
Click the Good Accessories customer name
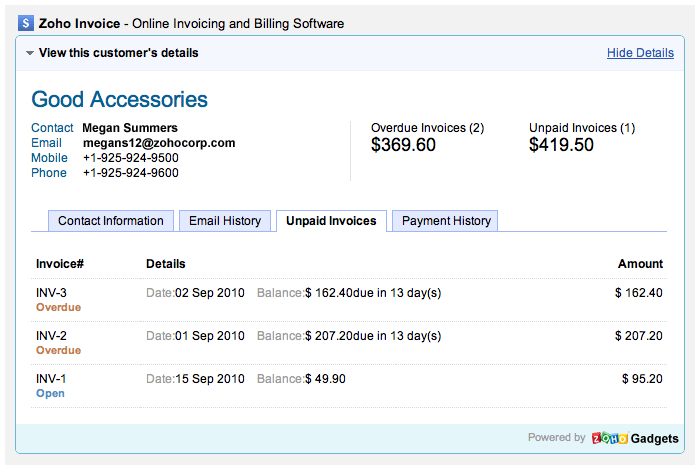click(120, 99)
